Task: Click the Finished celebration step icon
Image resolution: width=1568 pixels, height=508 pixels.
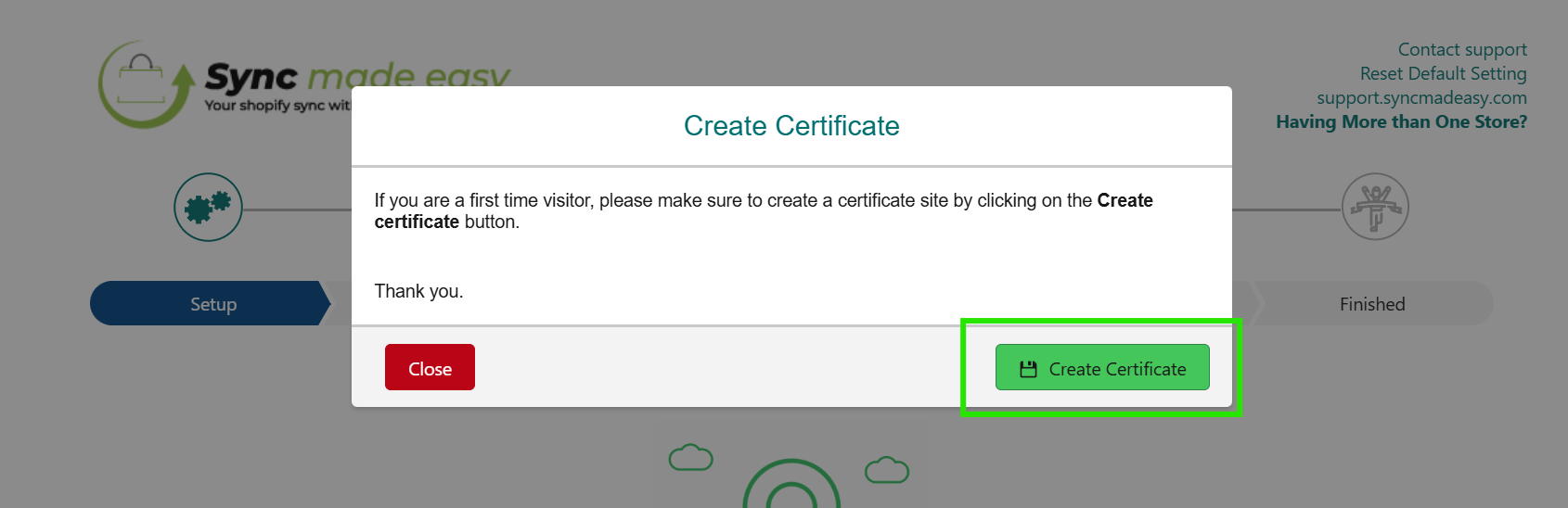Action: coord(1375,206)
